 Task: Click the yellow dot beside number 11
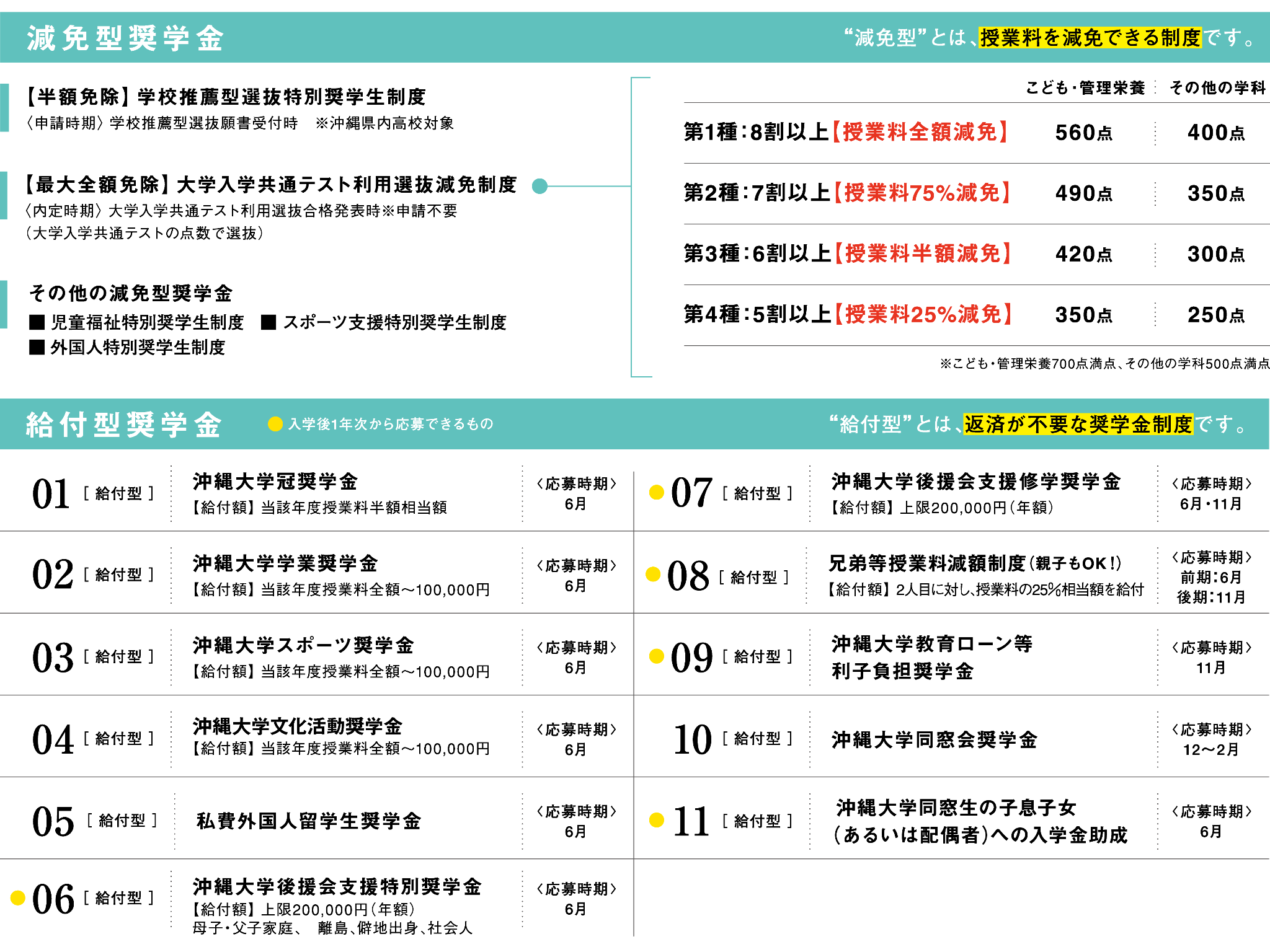656,820
